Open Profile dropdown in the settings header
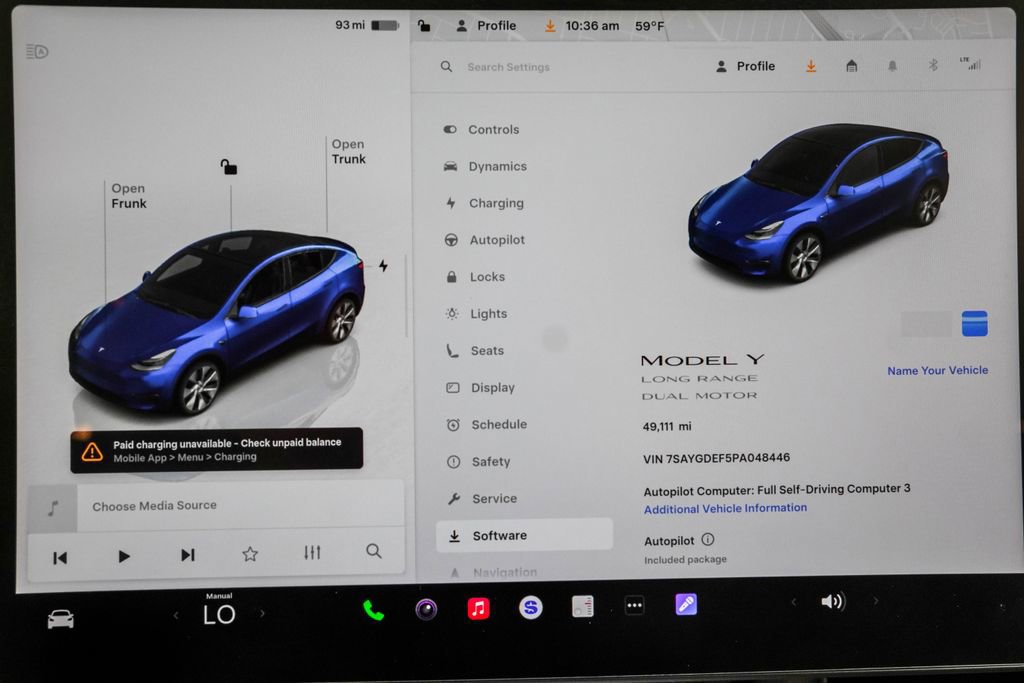Viewport: 1024px width, 683px height. (746, 66)
